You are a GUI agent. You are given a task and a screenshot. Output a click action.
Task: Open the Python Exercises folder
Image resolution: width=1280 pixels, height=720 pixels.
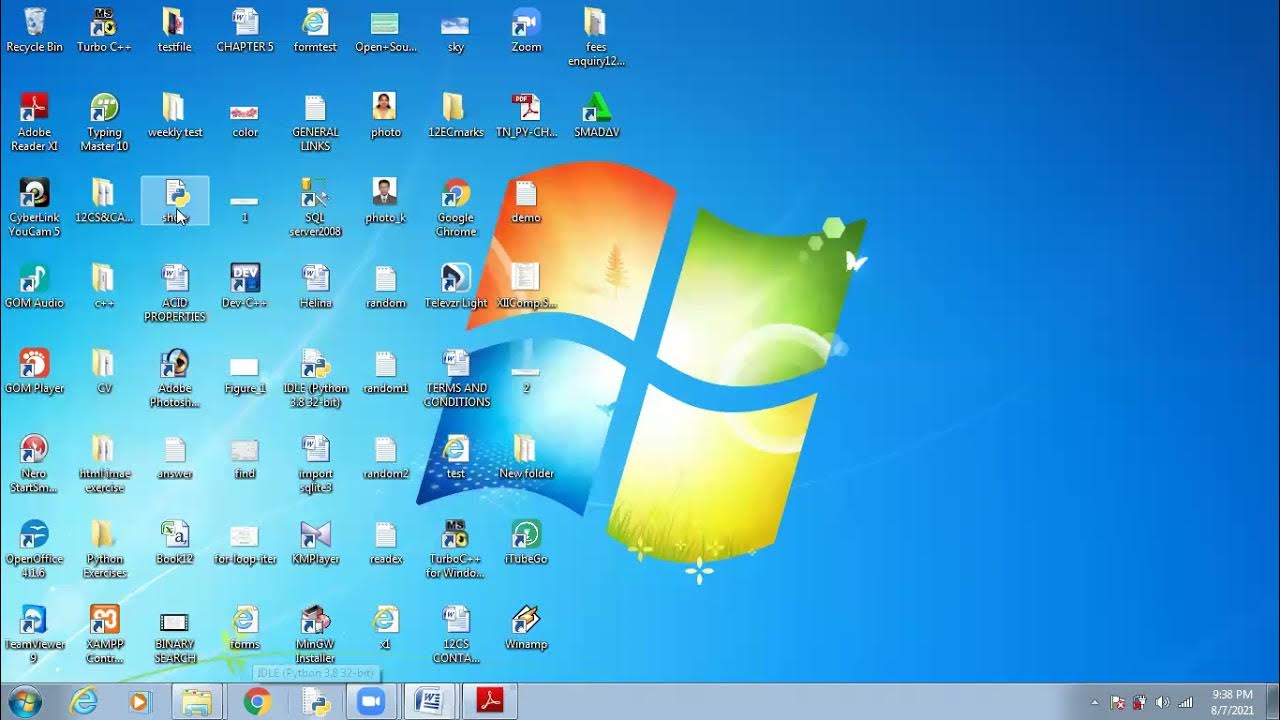pos(104,549)
